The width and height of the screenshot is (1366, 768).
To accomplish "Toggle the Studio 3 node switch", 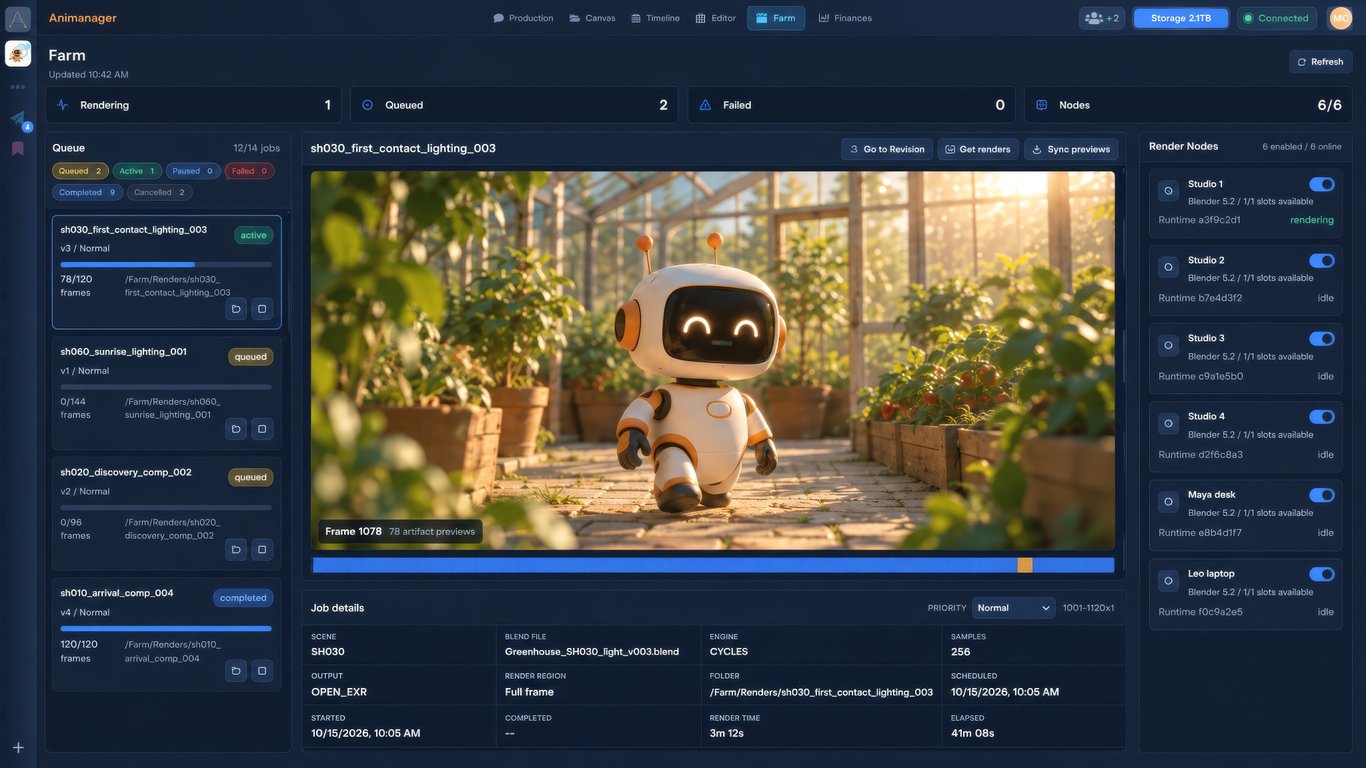I will (1322, 338).
